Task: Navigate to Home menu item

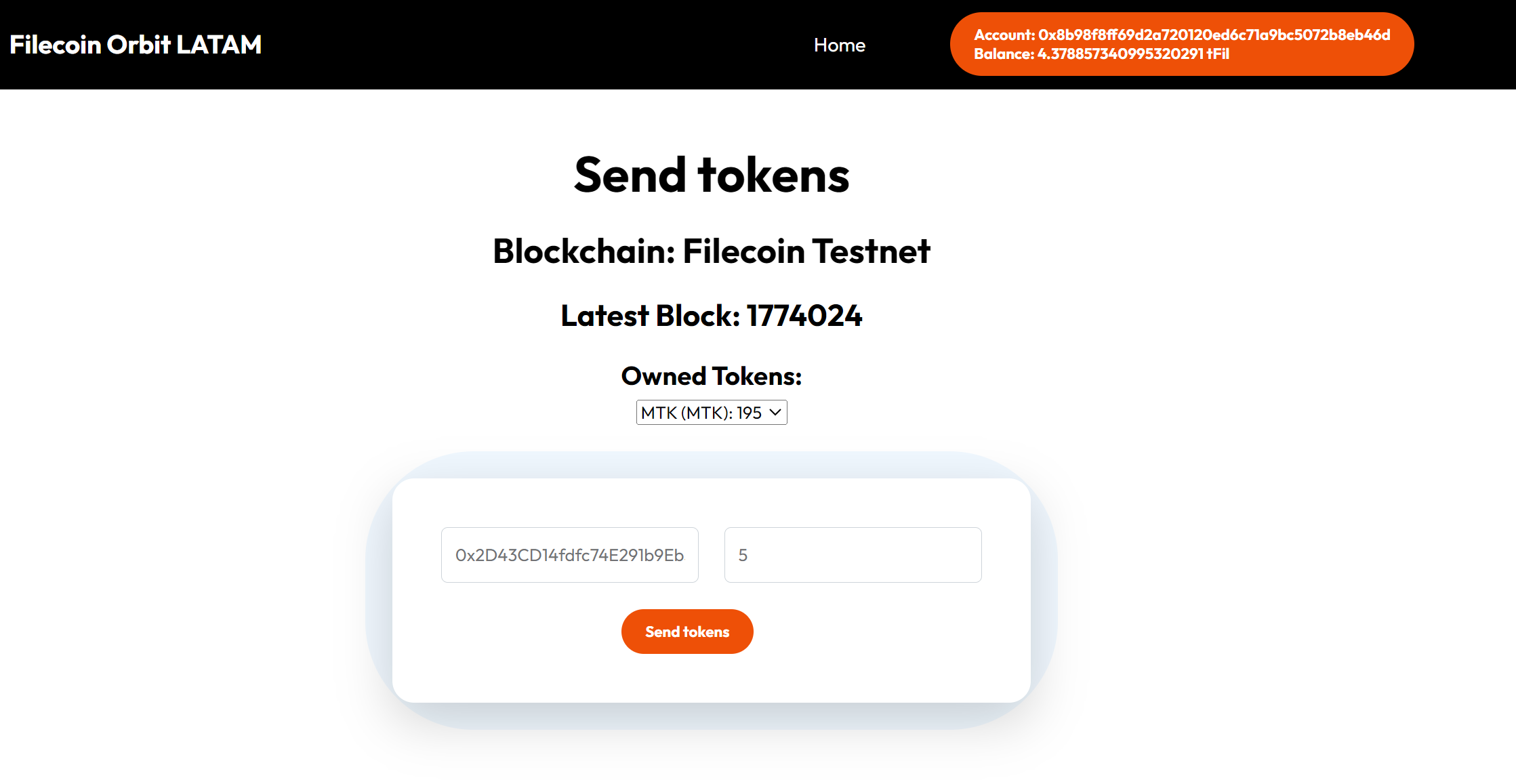Action: click(x=840, y=44)
